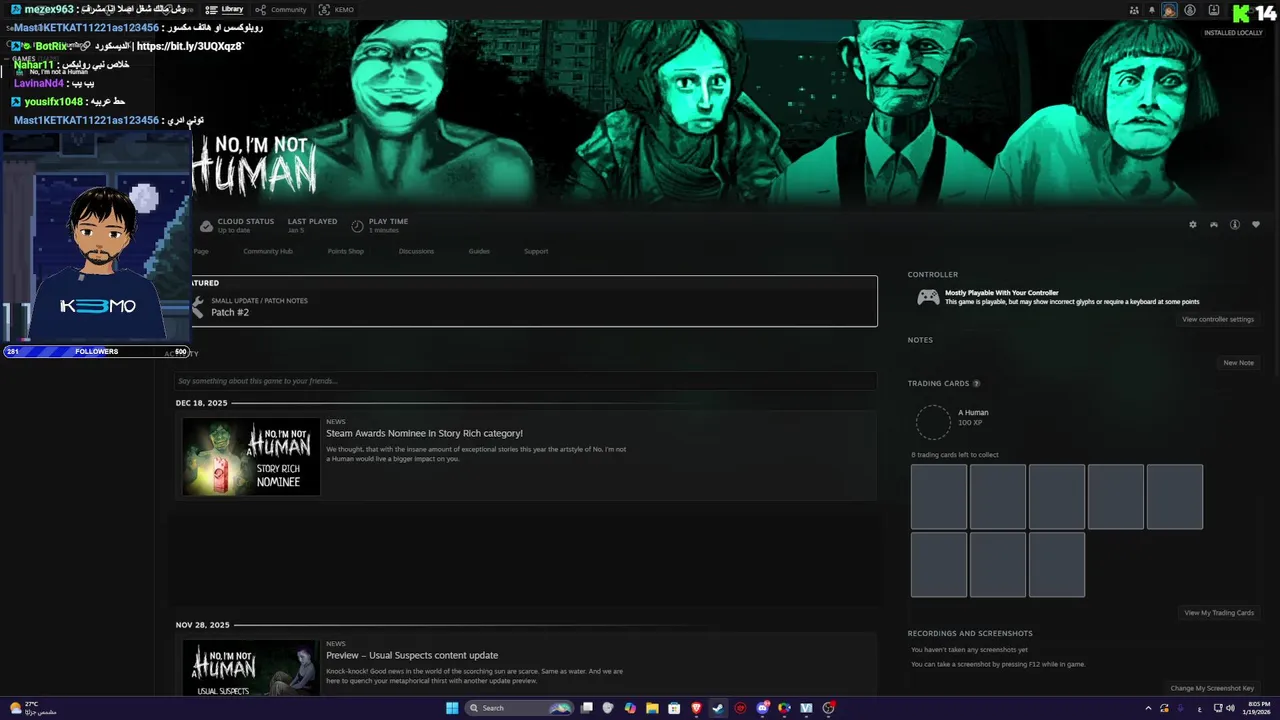The image size is (1280, 720).
Task: Click the 'LAST PLAYED' label
Action: pyautogui.click(x=312, y=222)
